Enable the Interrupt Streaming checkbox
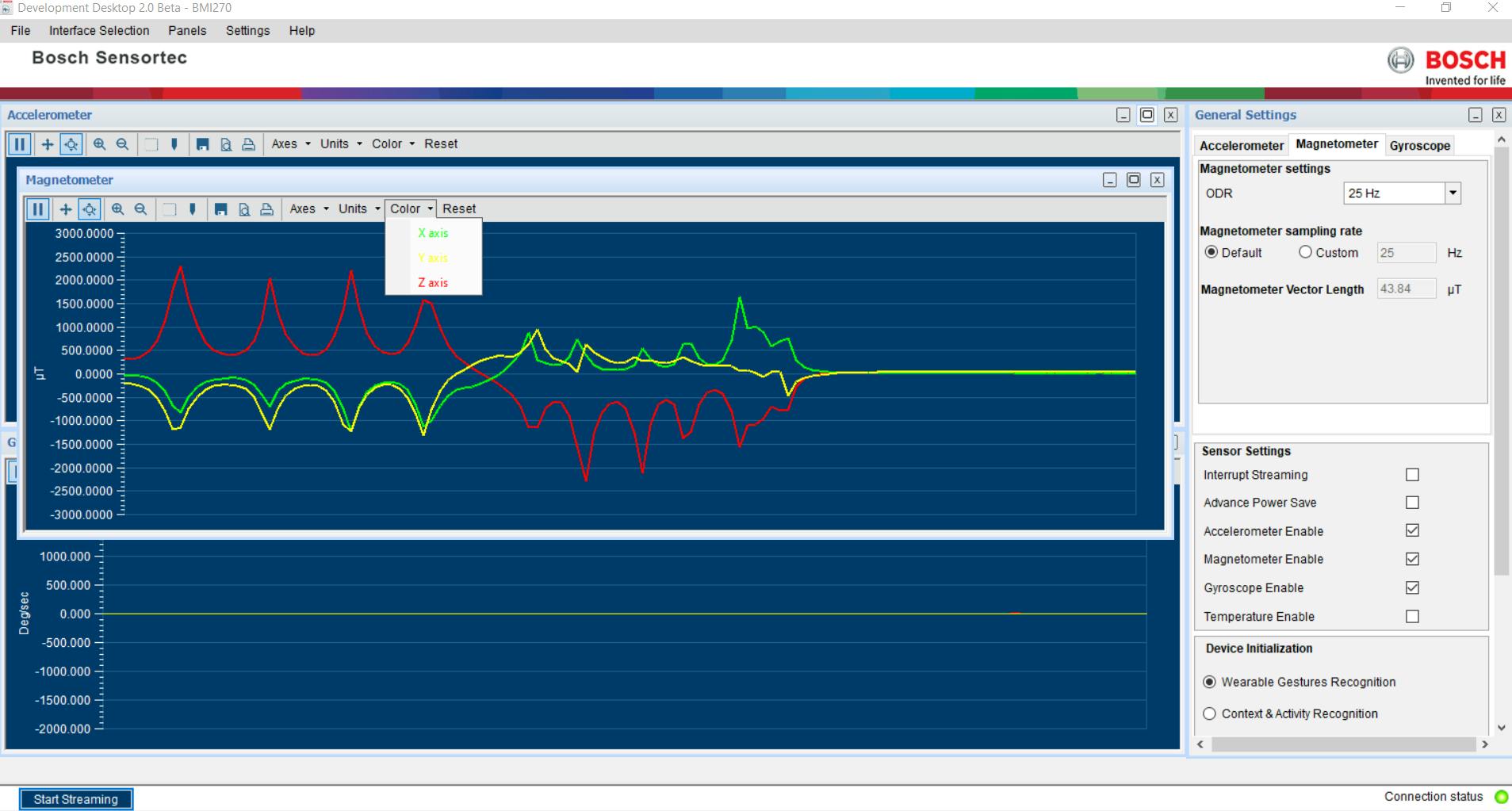1512x811 pixels. (1411, 475)
